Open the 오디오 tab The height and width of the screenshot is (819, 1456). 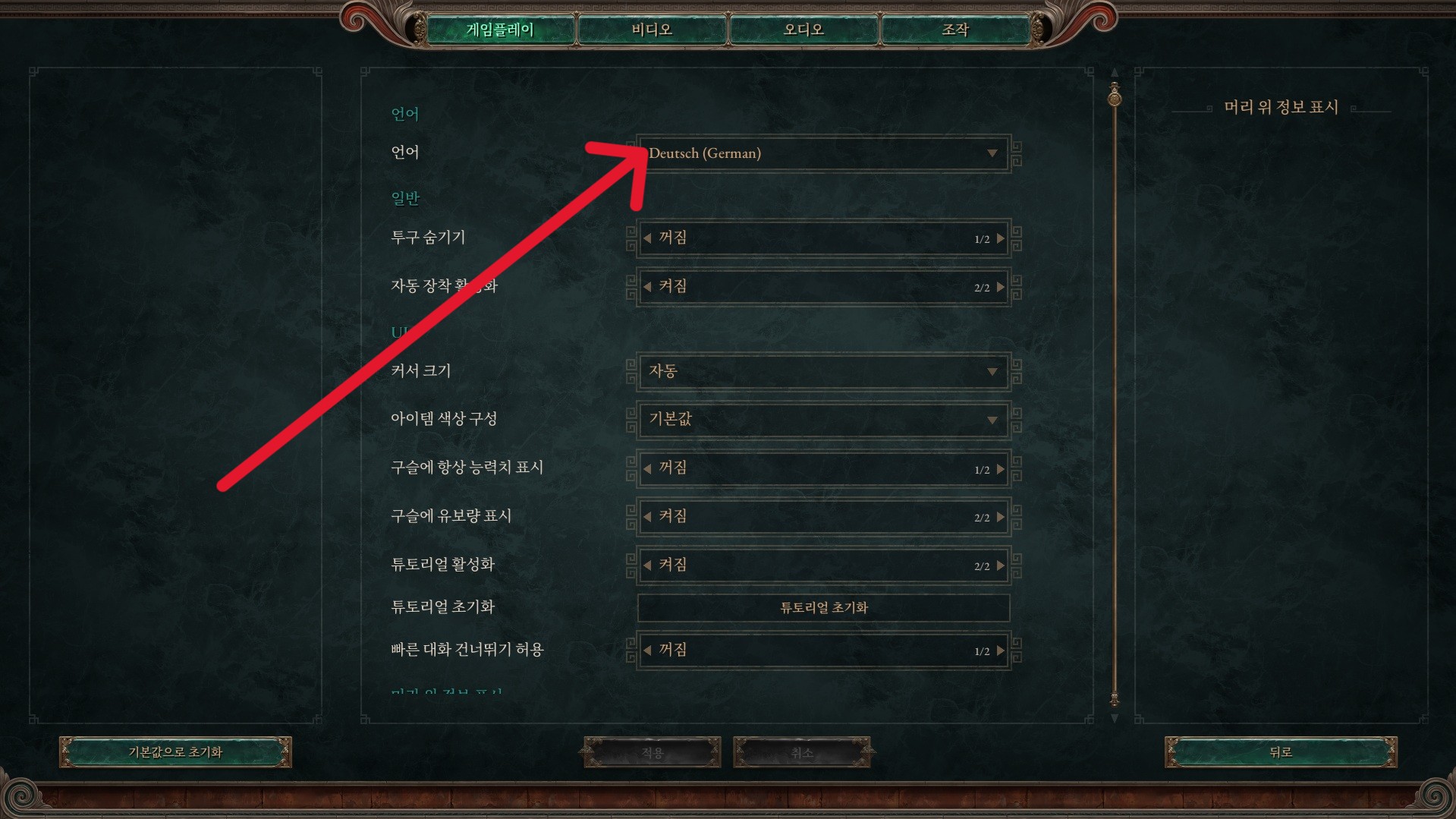[x=803, y=30]
